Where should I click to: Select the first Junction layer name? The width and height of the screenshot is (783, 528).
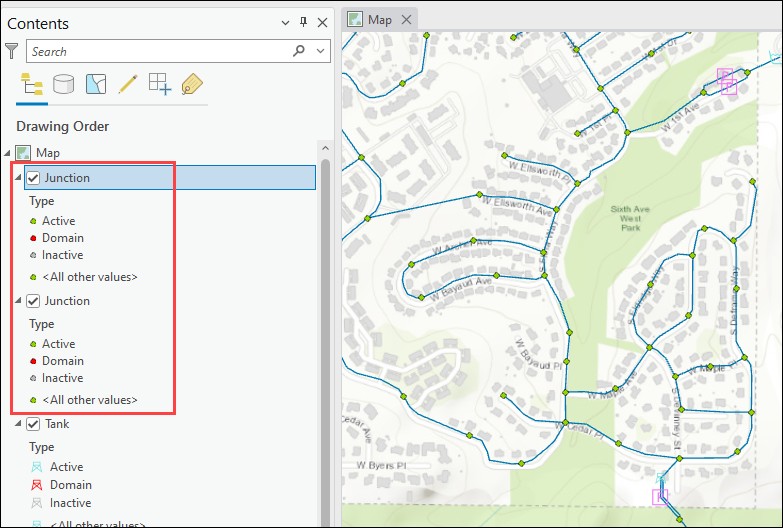point(67,178)
